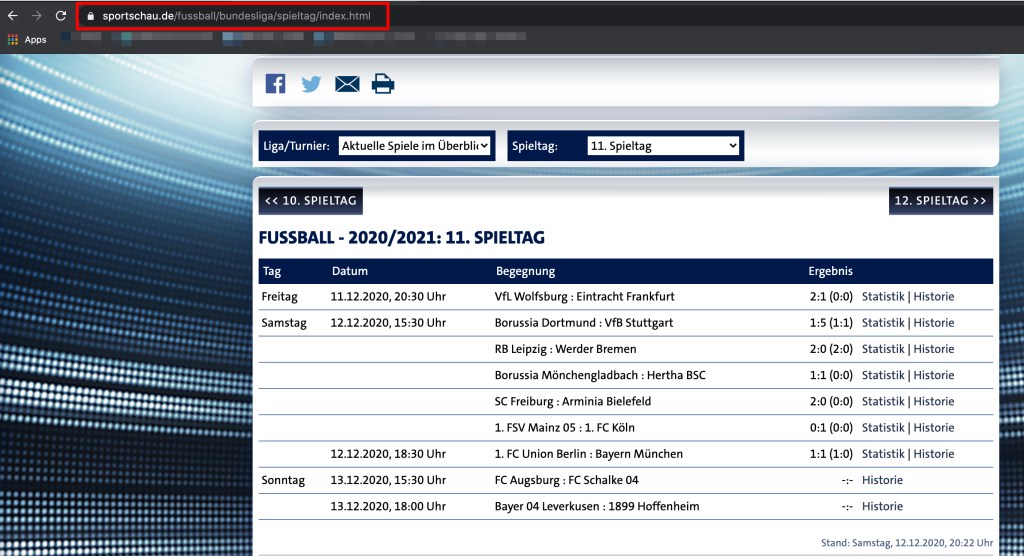The height and width of the screenshot is (556, 1024).
Task: Send page by email envelope icon
Action: (x=347, y=84)
